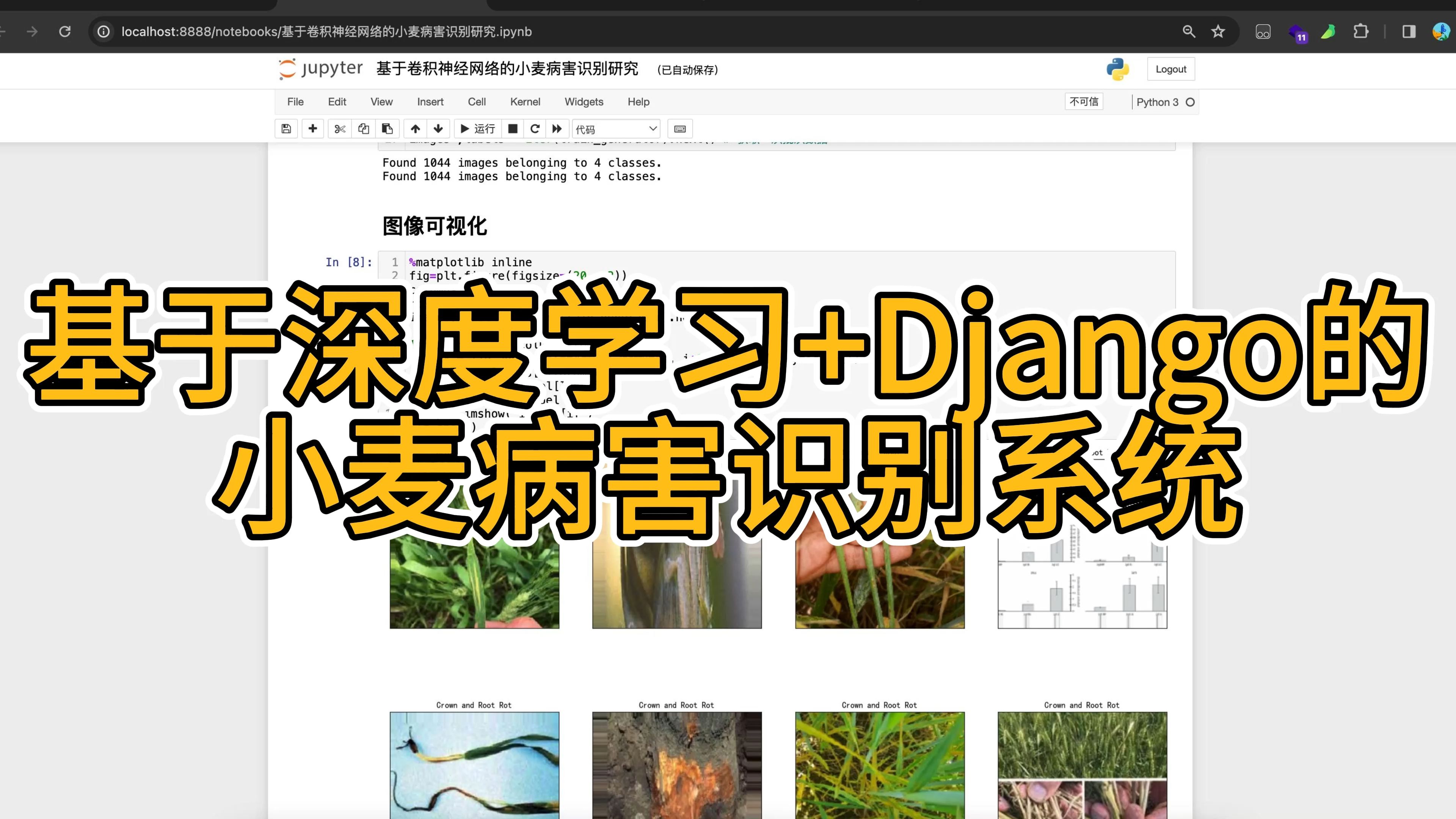
Task: Click the first Crown and Root Rot image
Action: (x=474, y=765)
